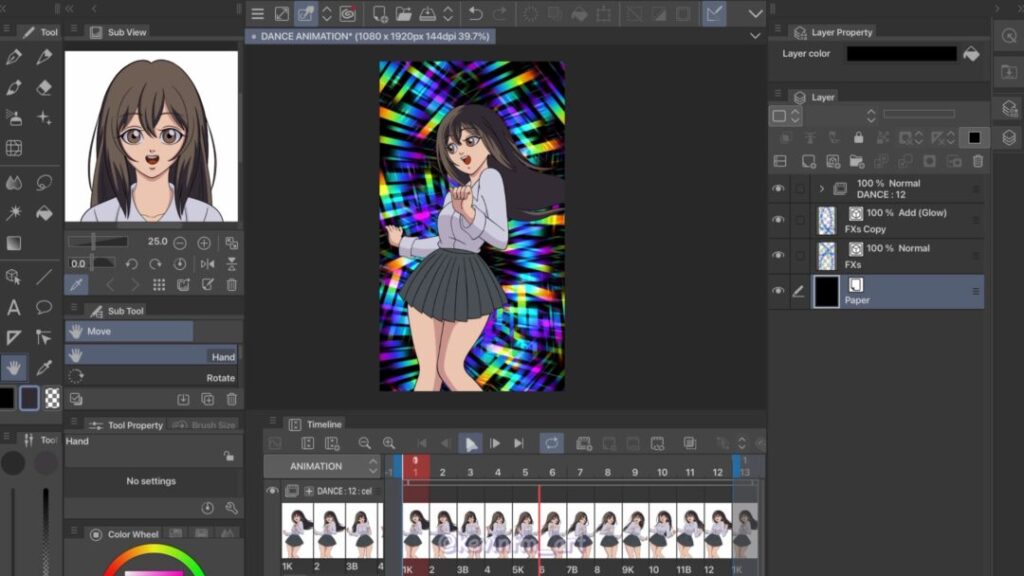This screenshot has height=576, width=1024.
Task: Toggle the Tool Property lock icon
Action: click(x=229, y=456)
